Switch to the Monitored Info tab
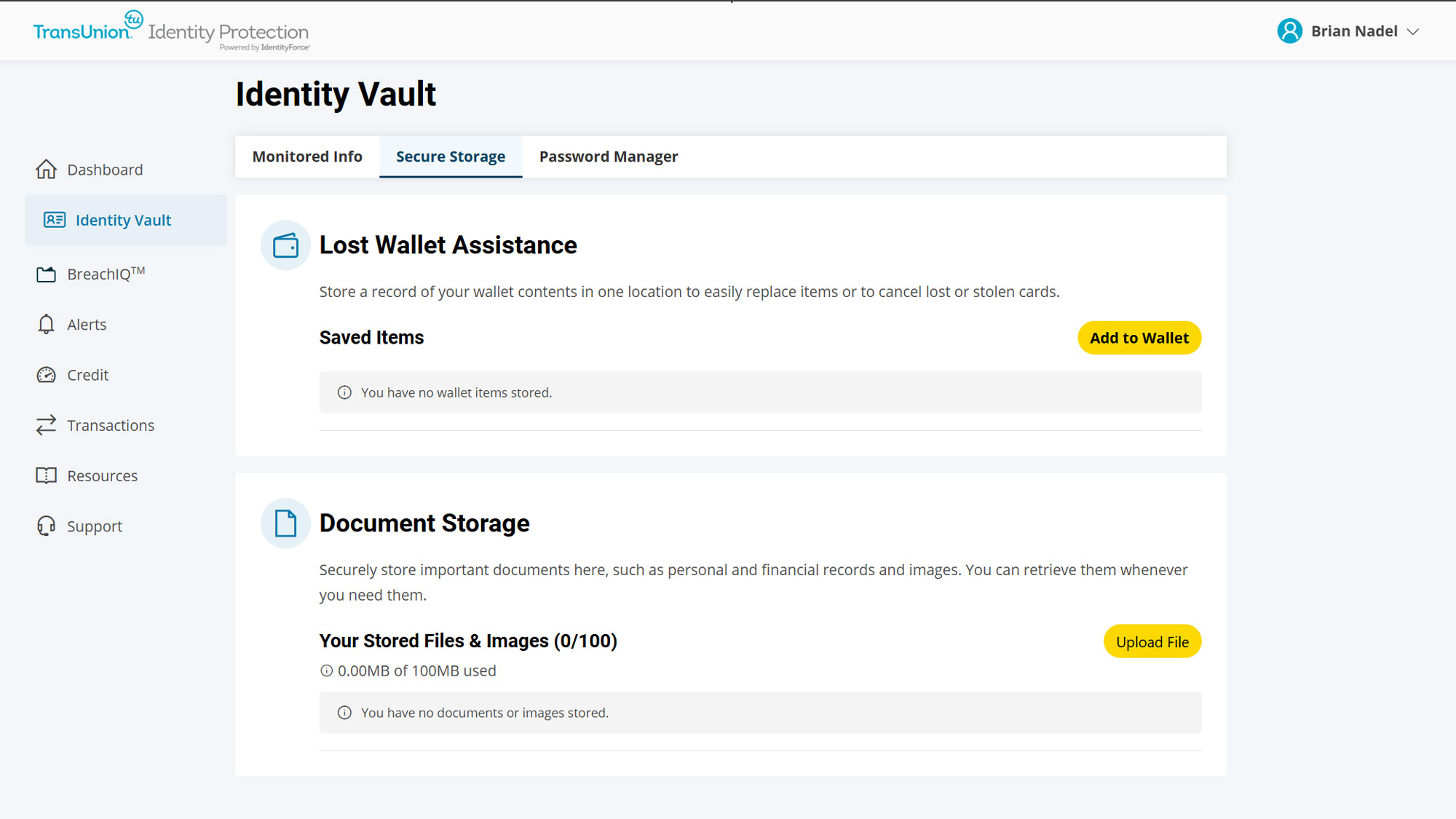The image size is (1456, 819). coord(307,157)
